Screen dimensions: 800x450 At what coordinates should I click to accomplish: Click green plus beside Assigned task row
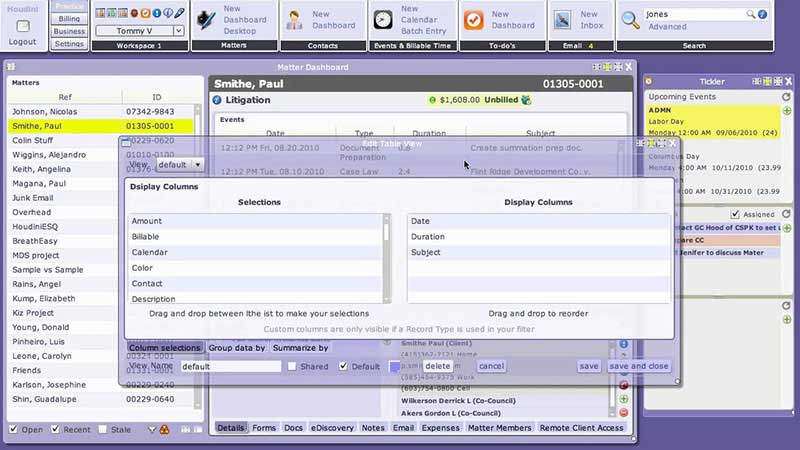point(787,228)
